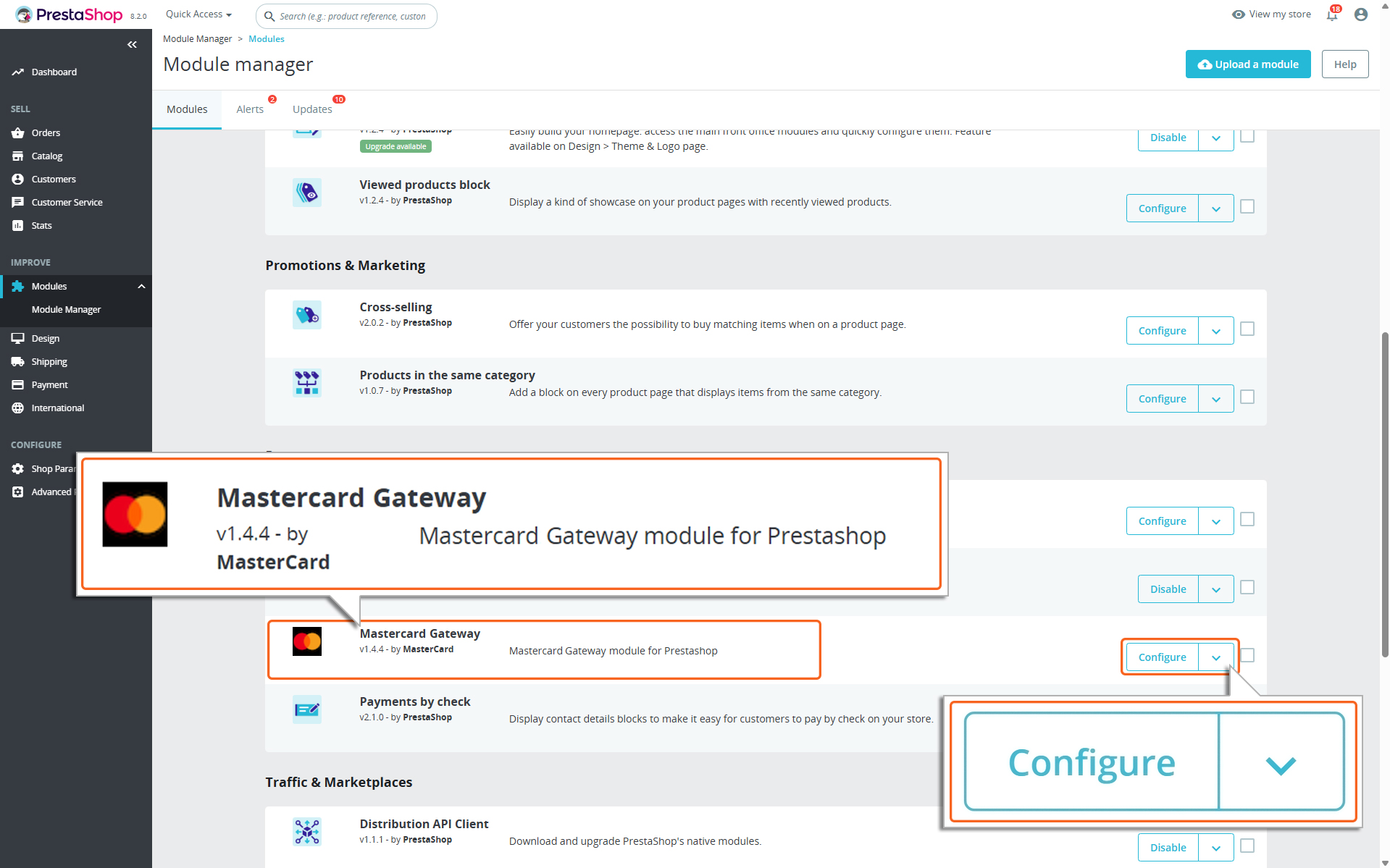Click the PrestaShop logo

pos(69,14)
